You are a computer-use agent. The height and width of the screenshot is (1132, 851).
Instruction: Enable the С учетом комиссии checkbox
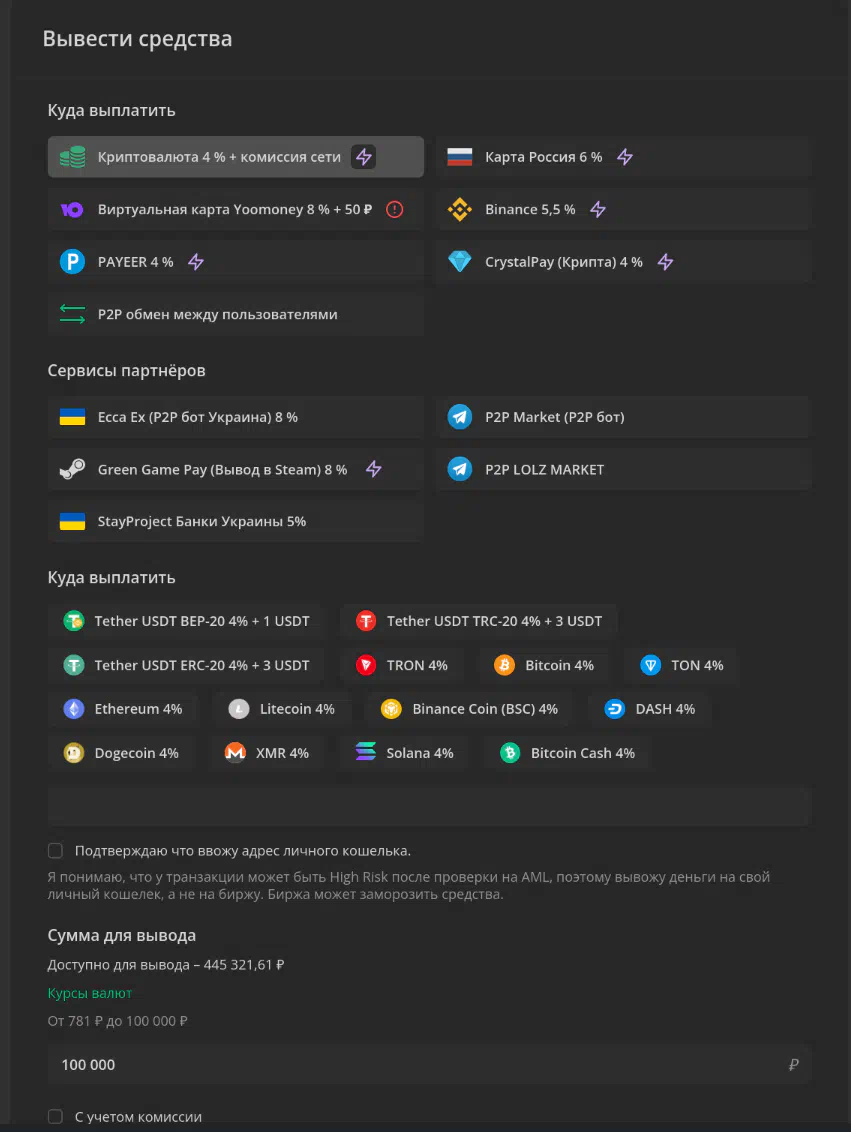coord(56,1116)
